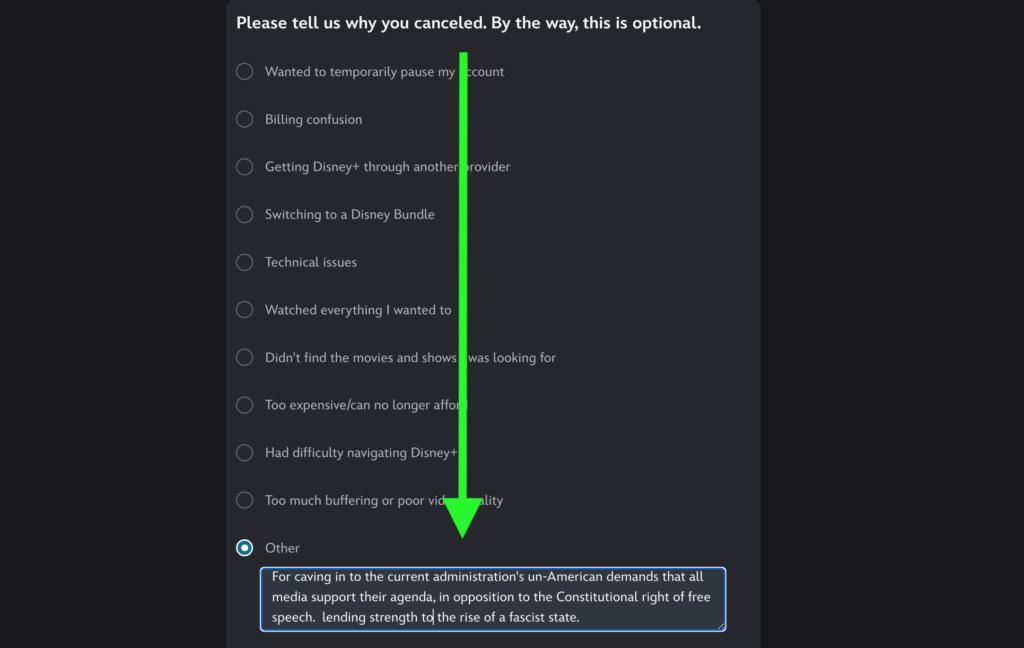
Task: Click the 'Please tell us why you canceled' heading
Action: pos(468,23)
